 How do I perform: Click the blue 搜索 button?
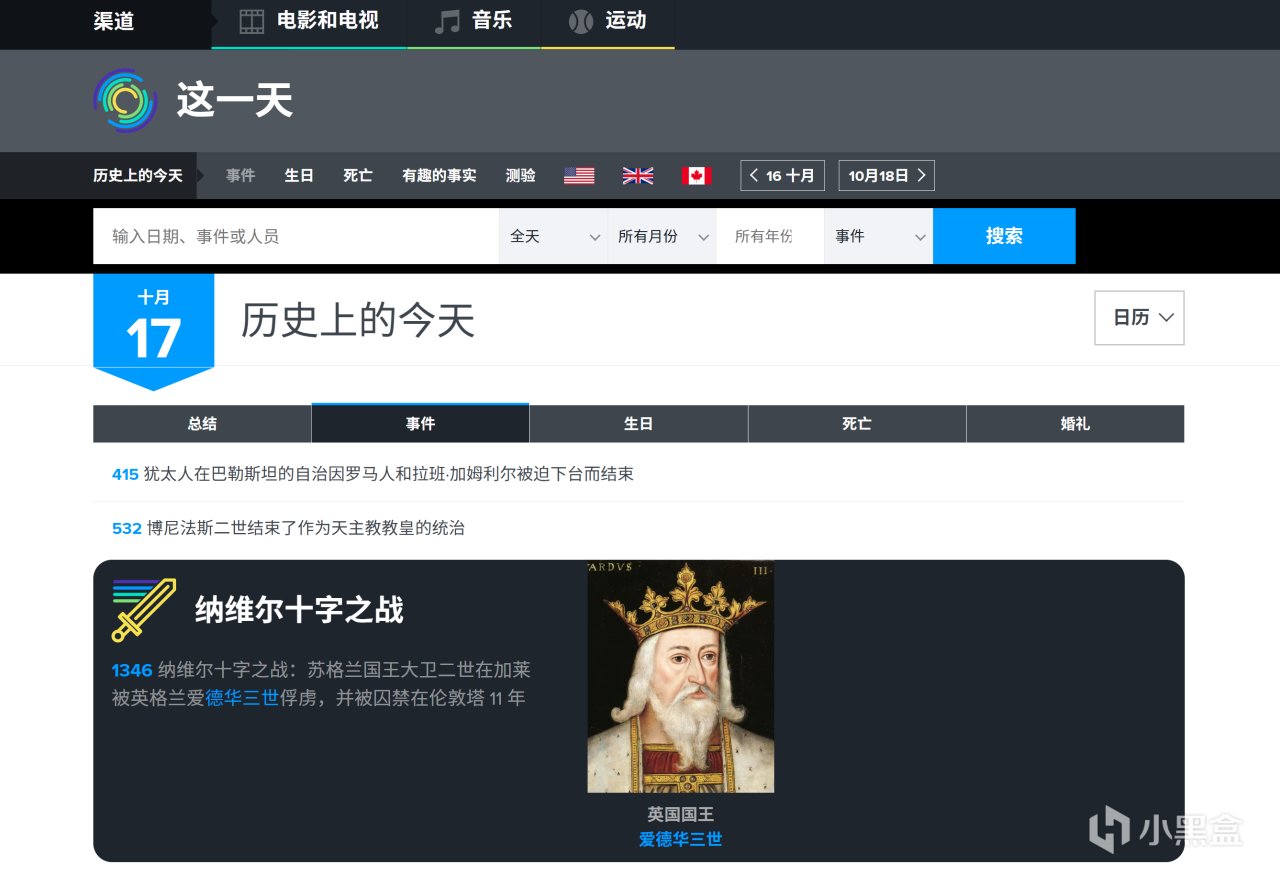(1004, 236)
